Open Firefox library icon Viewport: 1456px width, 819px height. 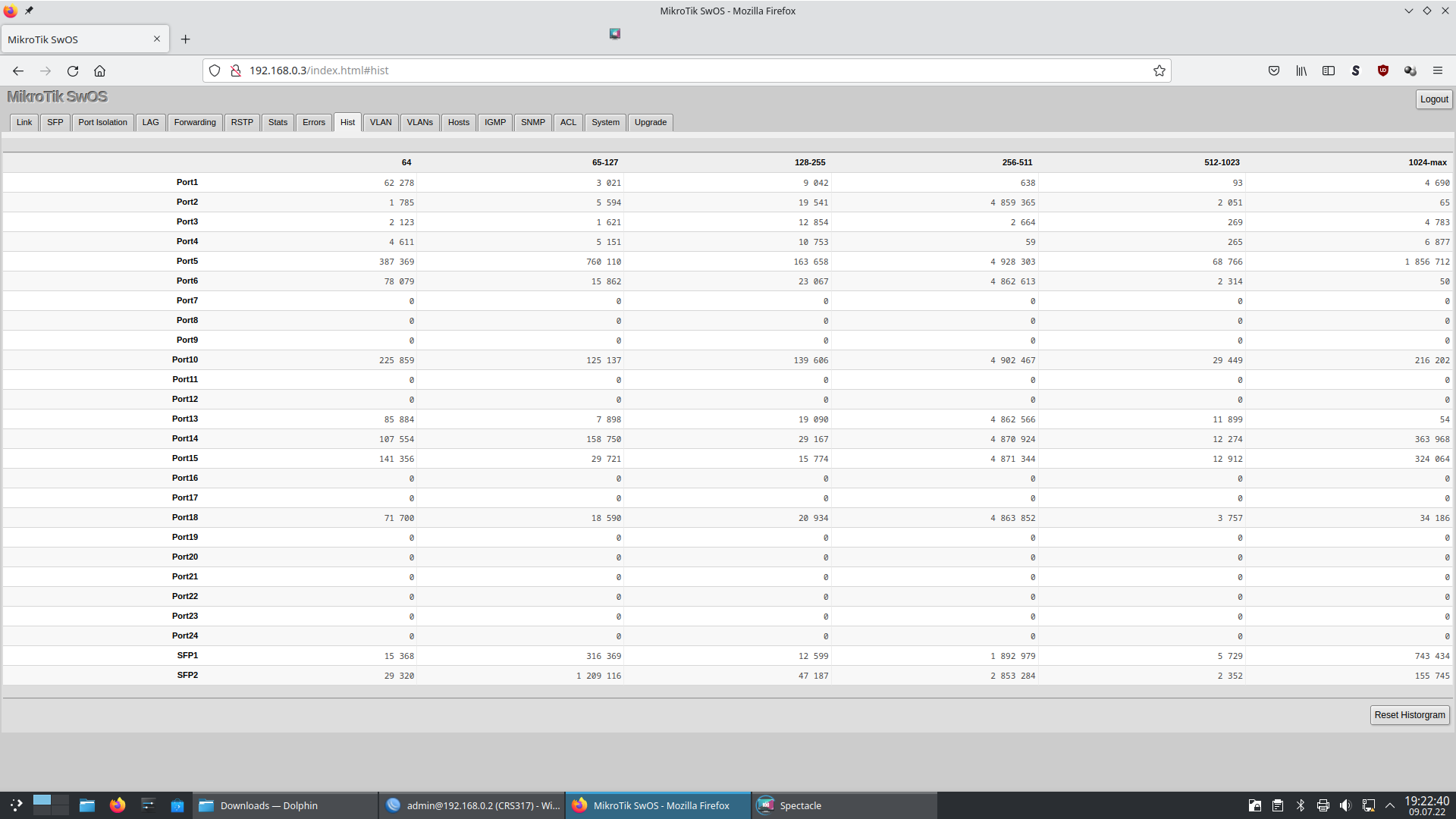coord(1301,71)
